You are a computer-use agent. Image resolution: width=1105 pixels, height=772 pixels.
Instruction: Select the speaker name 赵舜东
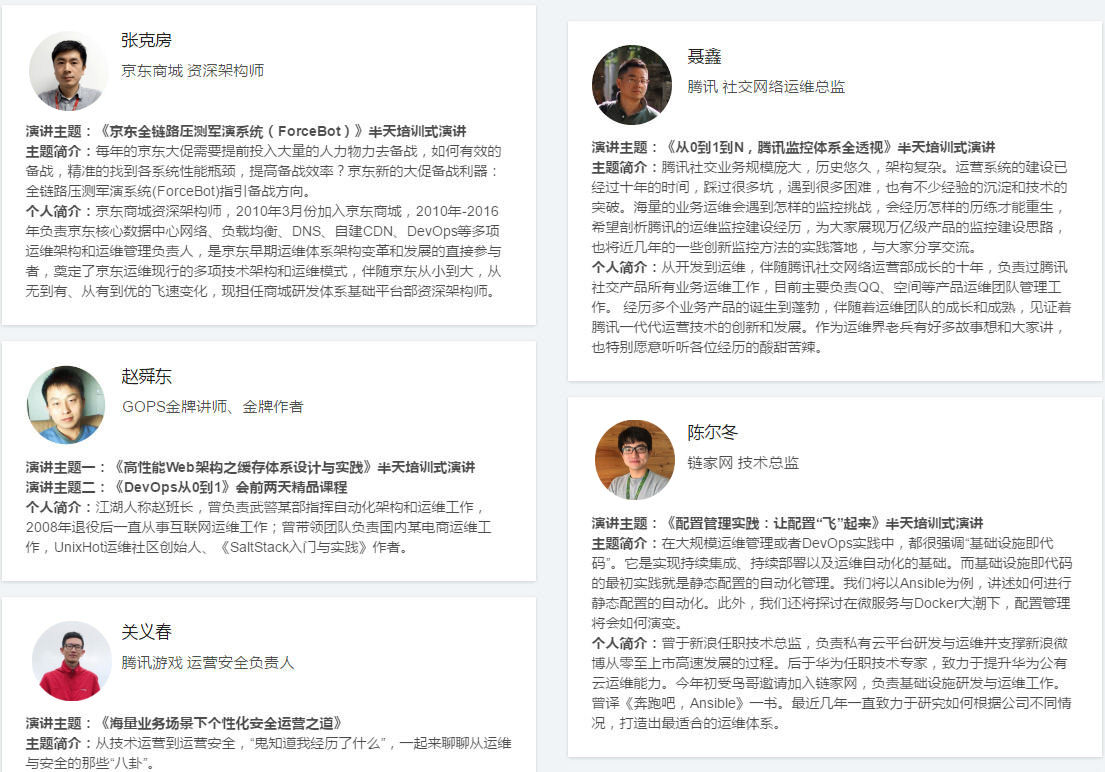tap(147, 376)
